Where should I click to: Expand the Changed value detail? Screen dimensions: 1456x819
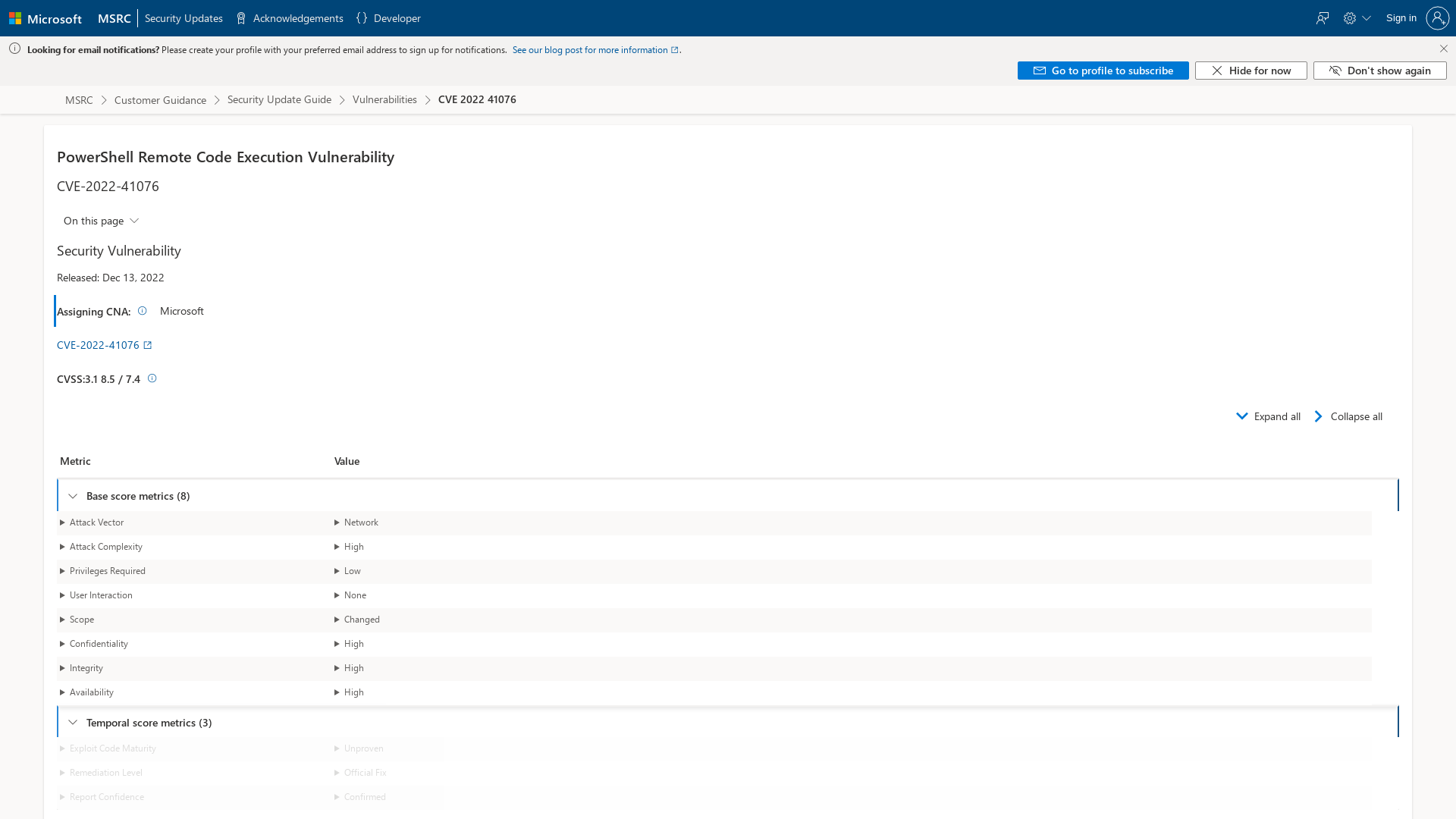[x=357, y=620]
